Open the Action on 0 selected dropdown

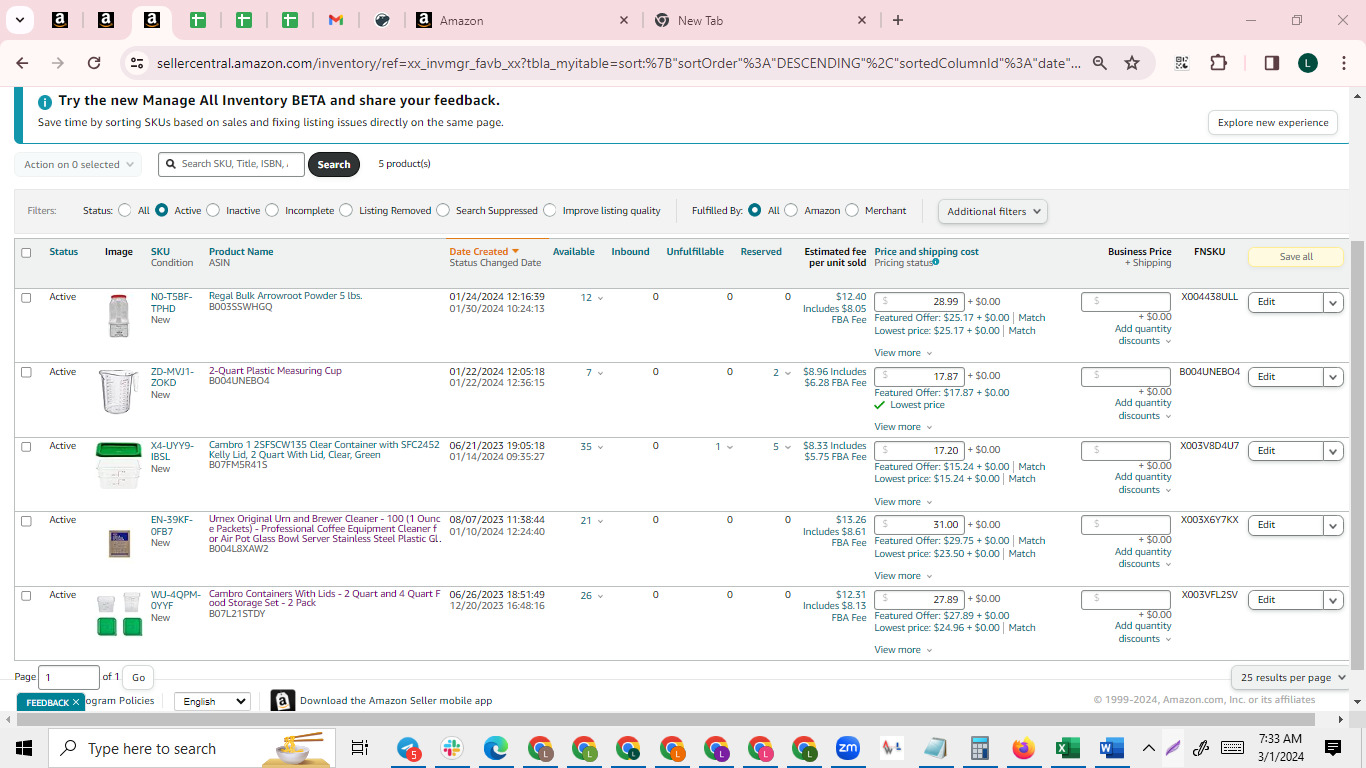coord(78,165)
